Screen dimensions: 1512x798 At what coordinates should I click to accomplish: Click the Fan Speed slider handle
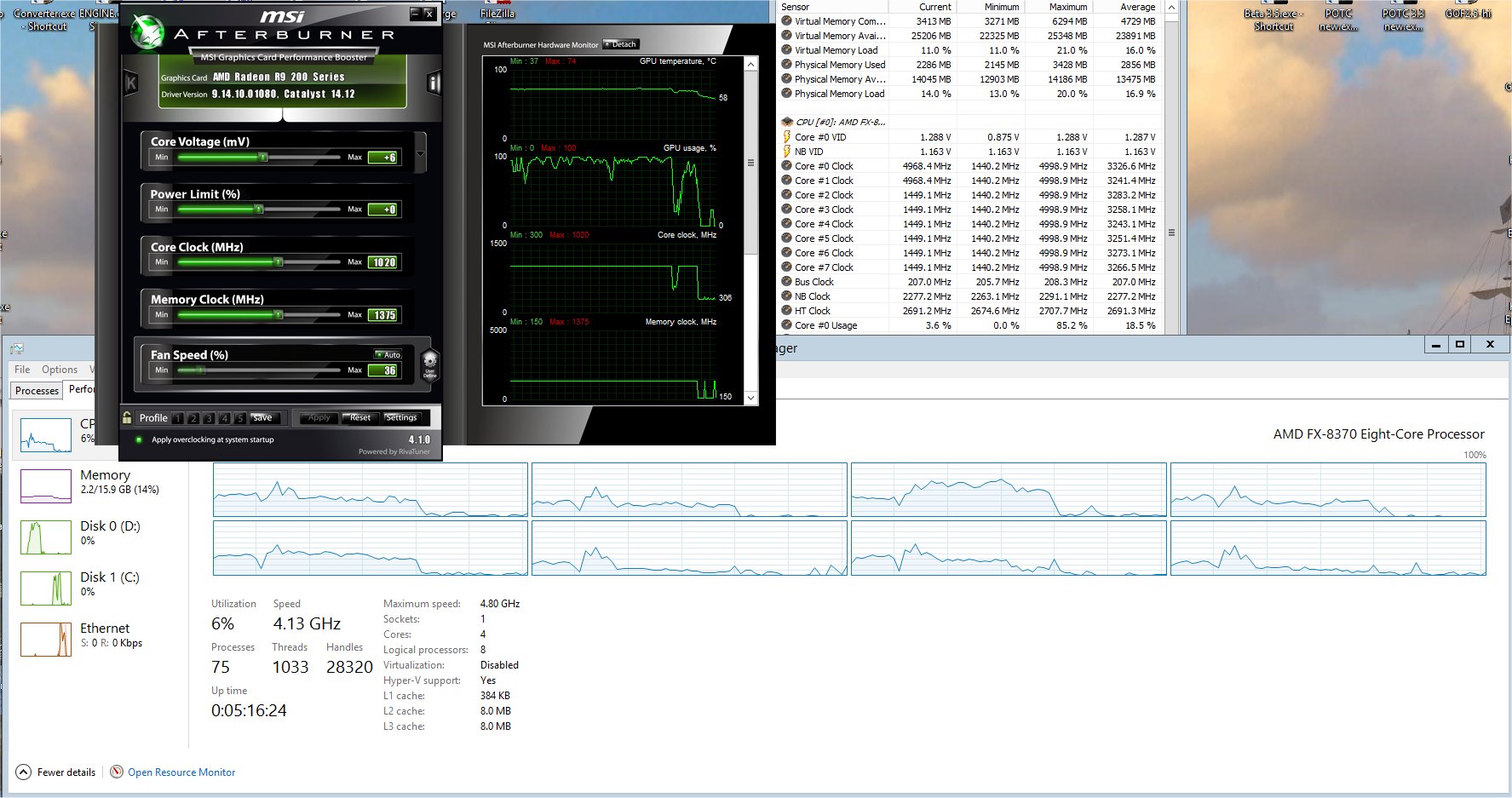click(201, 370)
